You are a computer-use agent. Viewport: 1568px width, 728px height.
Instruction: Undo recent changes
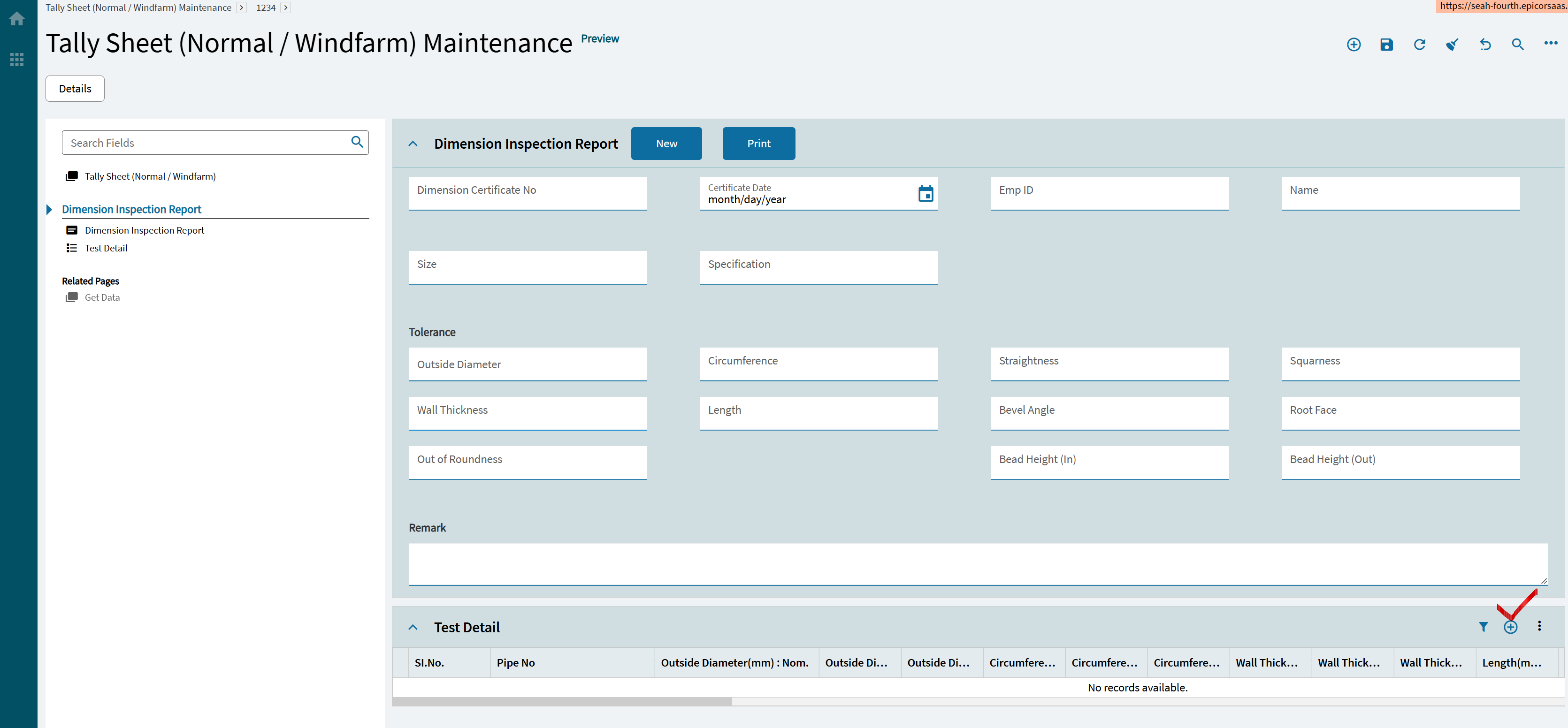[1485, 44]
